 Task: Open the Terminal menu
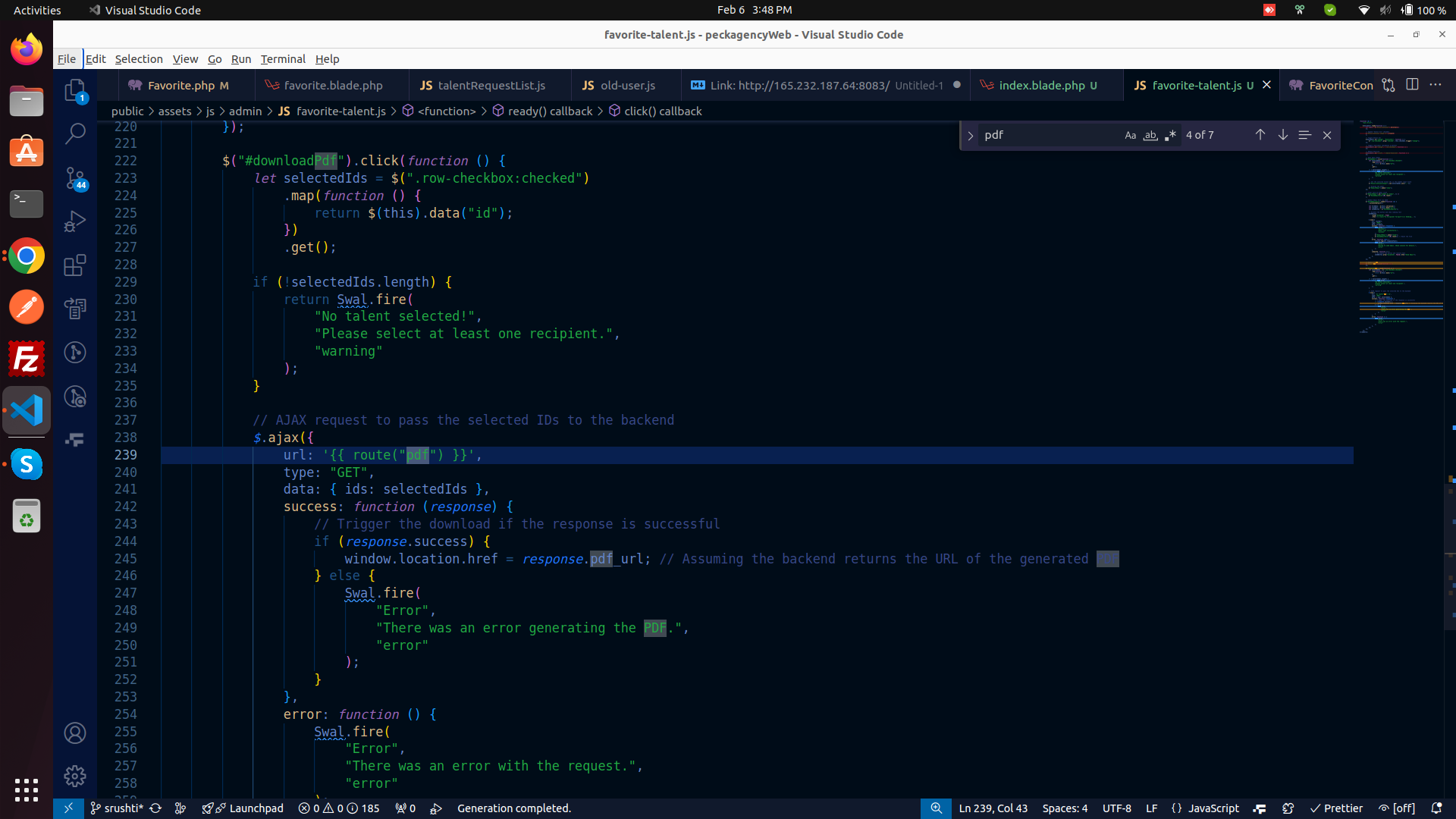282,59
